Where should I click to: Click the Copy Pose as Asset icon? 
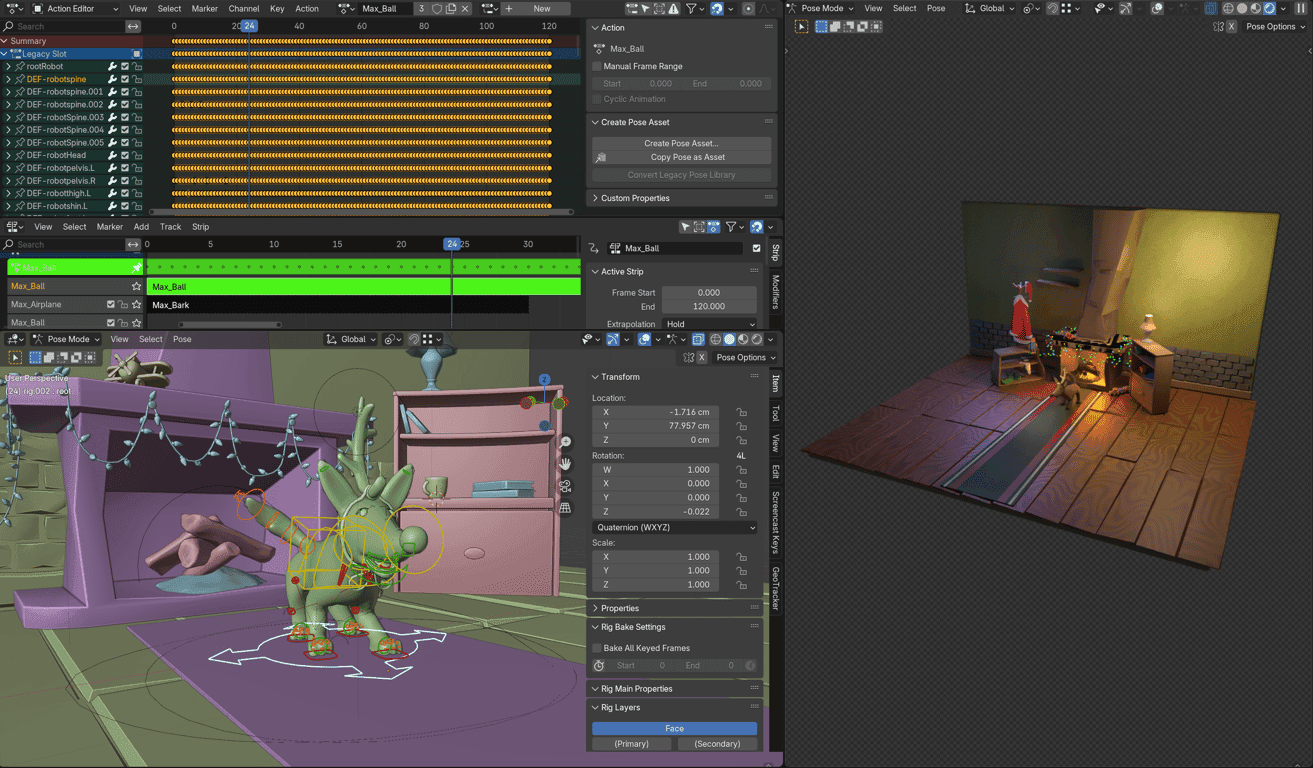(x=601, y=157)
